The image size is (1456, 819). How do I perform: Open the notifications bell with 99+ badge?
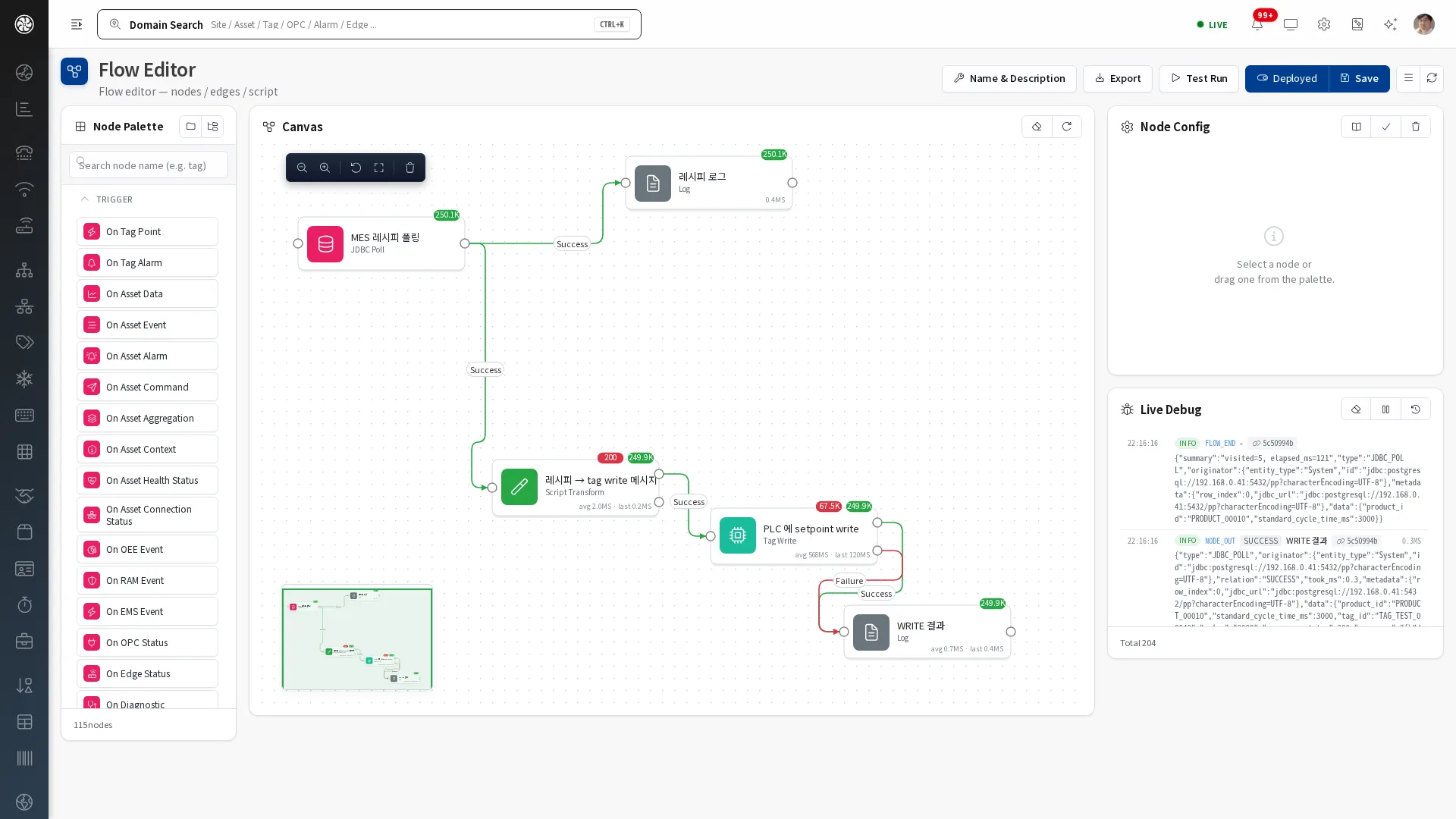tap(1257, 24)
